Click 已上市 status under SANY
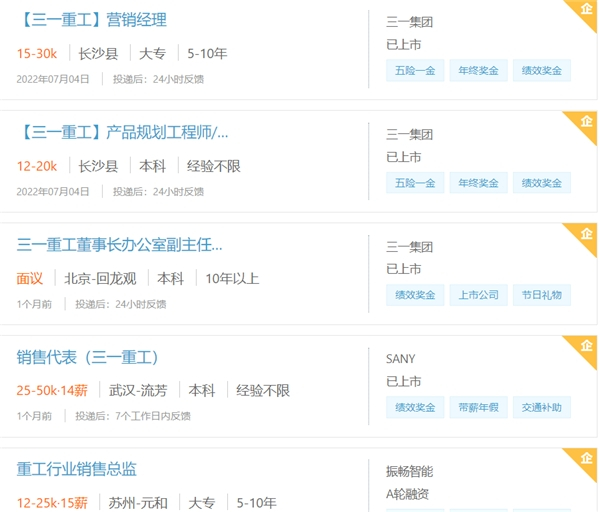The height and width of the screenshot is (512, 600). point(404,382)
